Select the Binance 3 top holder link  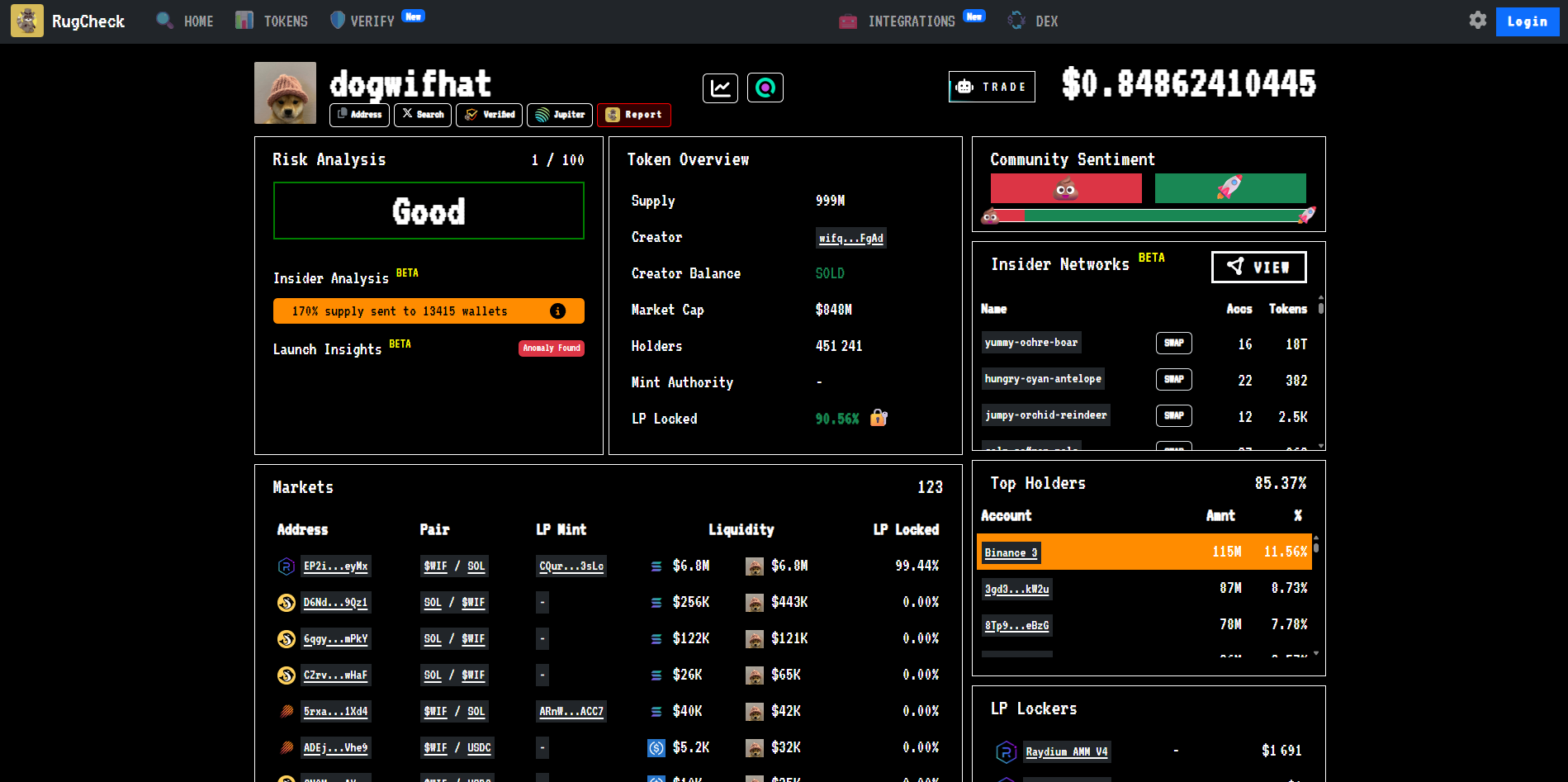[x=1011, y=552]
